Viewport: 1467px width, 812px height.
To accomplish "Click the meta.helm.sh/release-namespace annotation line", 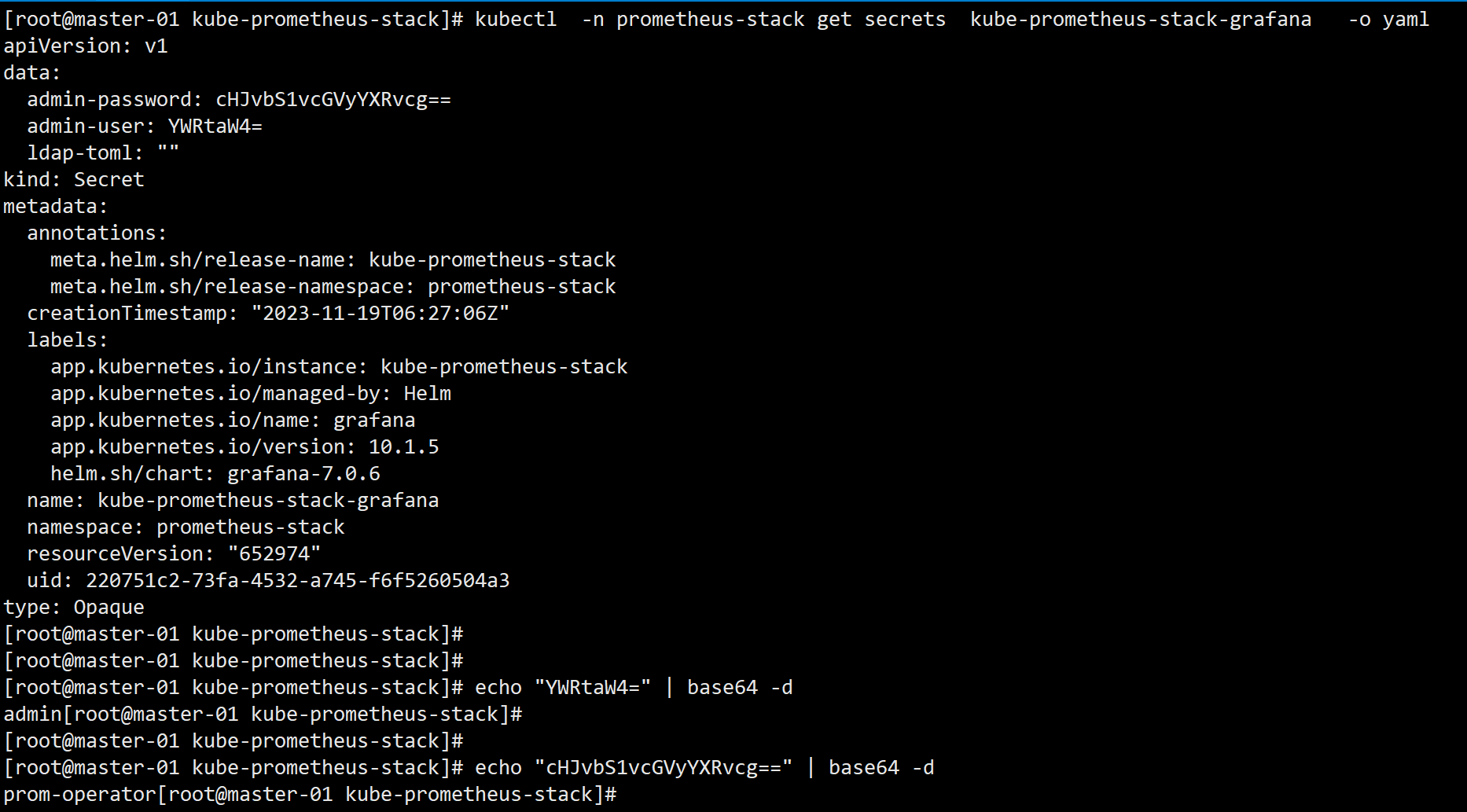I will pos(333,287).
